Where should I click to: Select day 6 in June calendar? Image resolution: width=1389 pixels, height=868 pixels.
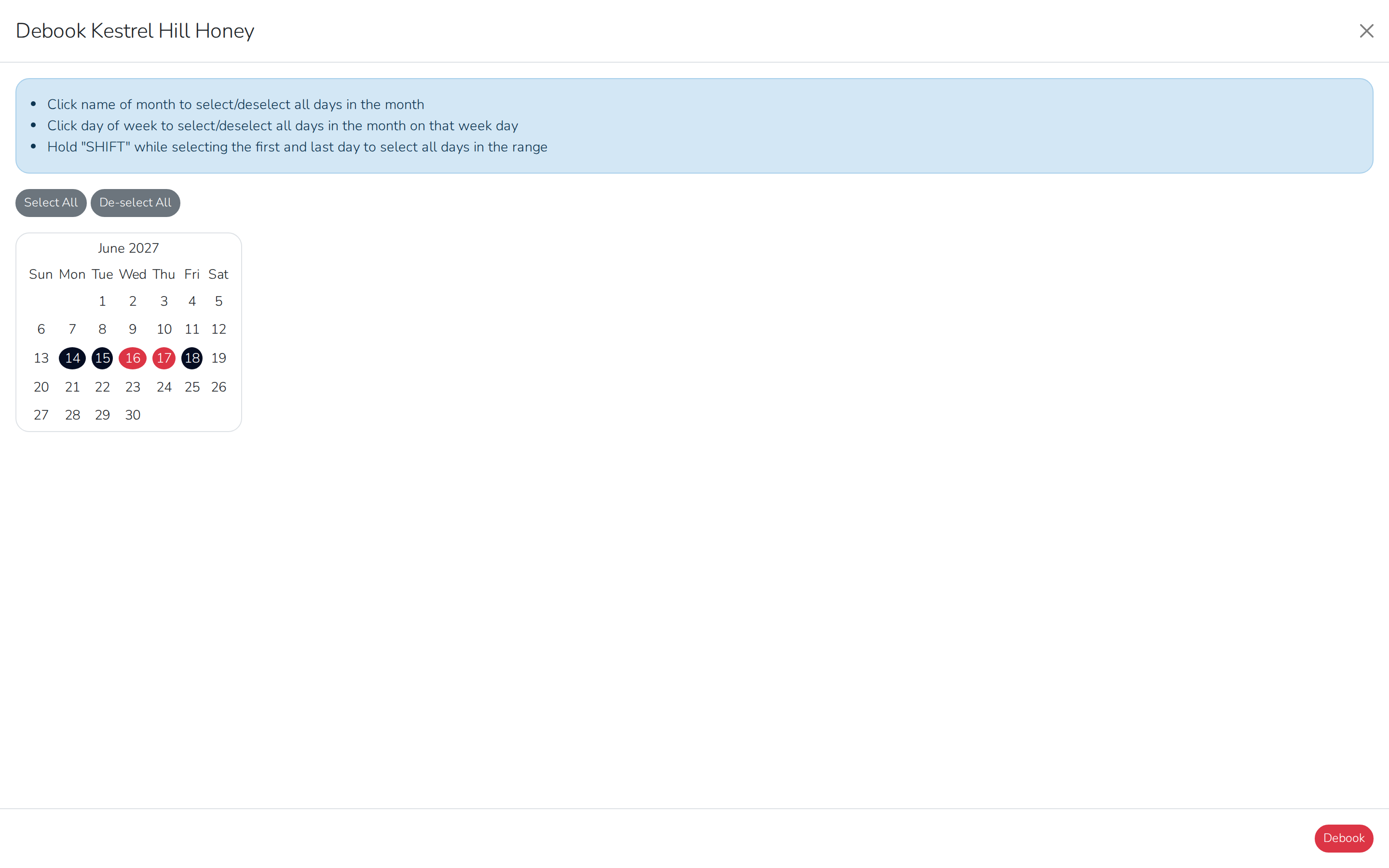point(41,329)
